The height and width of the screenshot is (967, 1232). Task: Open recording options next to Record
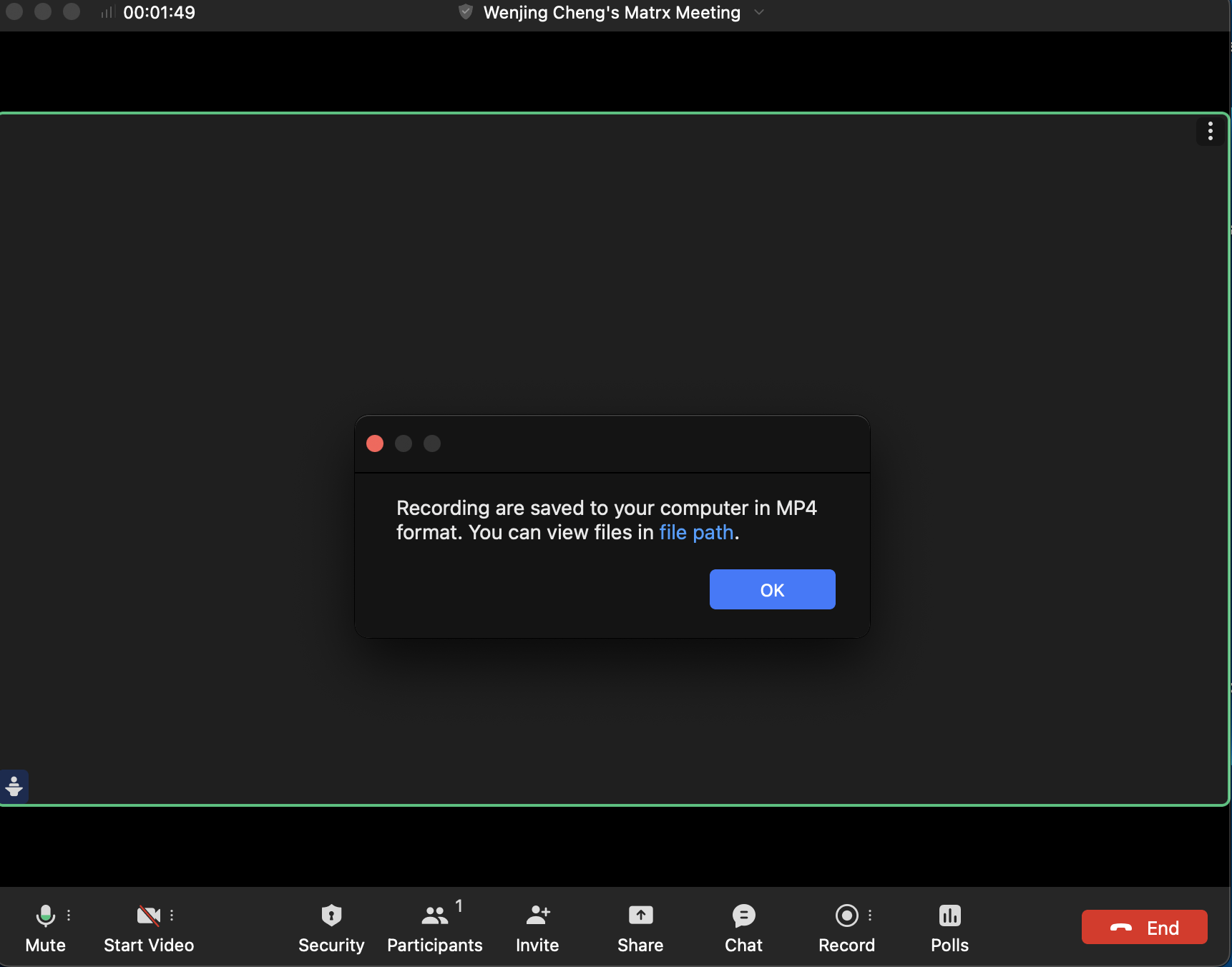tap(870, 915)
